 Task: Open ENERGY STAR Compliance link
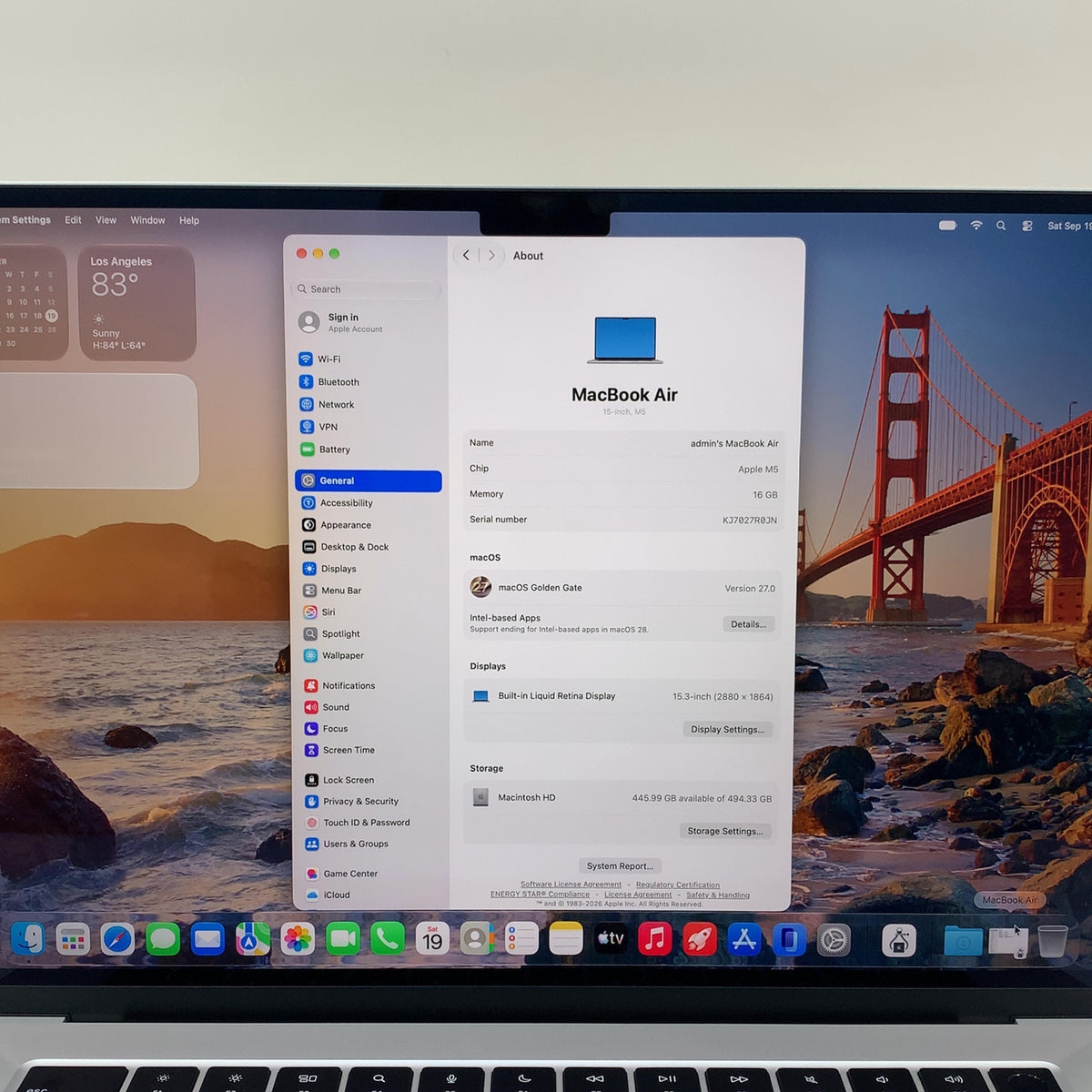540,895
